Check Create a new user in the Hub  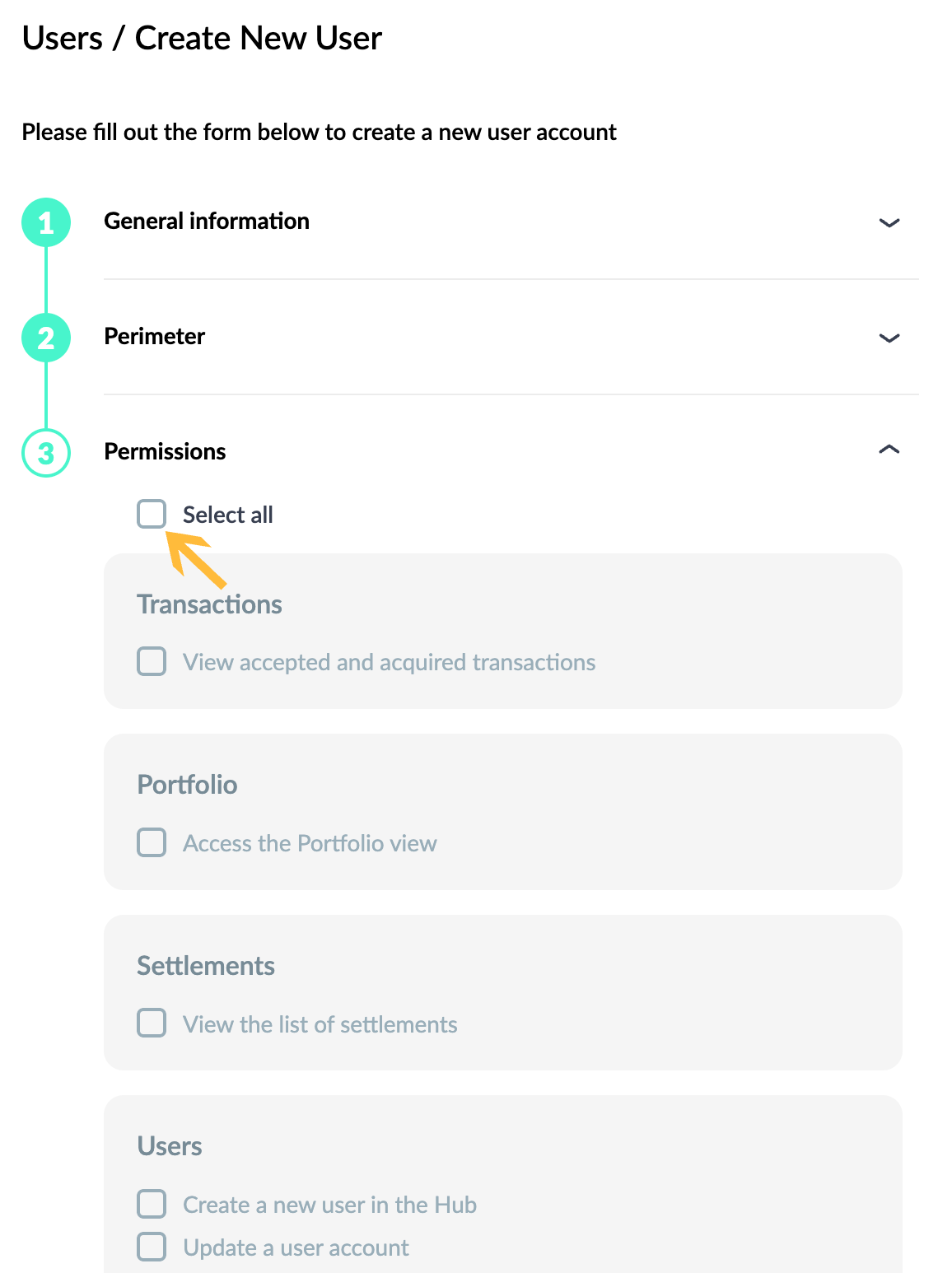(x=152, y=1204)
